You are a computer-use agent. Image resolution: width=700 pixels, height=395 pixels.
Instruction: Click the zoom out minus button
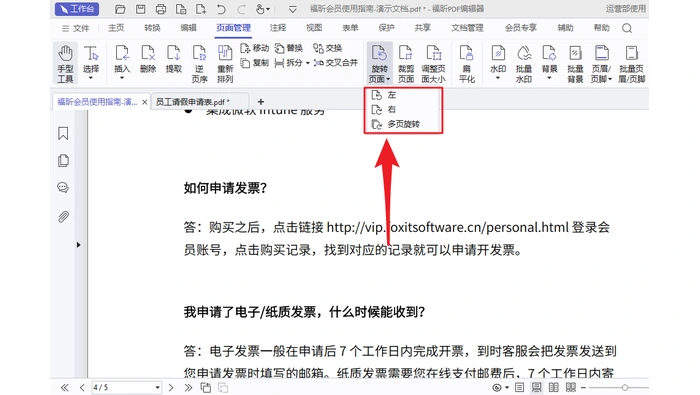pyautogui.click(x=583, y=387)
